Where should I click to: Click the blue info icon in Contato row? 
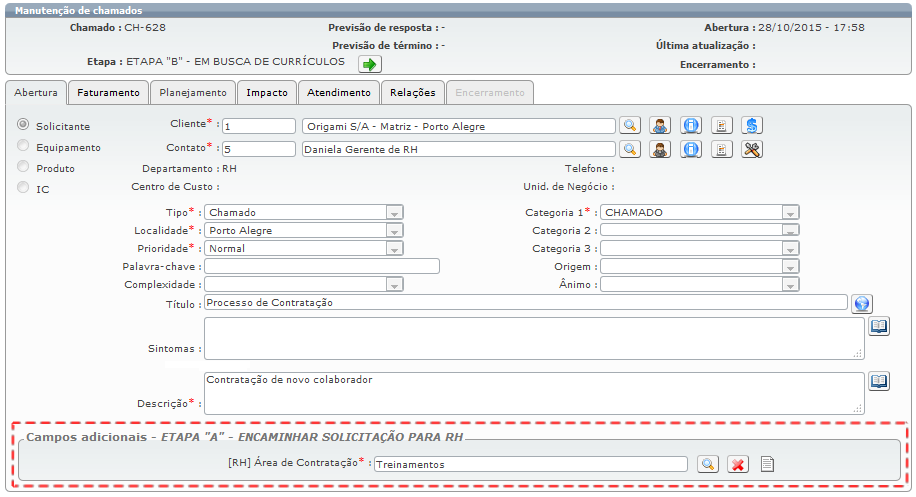pyautogui.click(x=691, y=149)
